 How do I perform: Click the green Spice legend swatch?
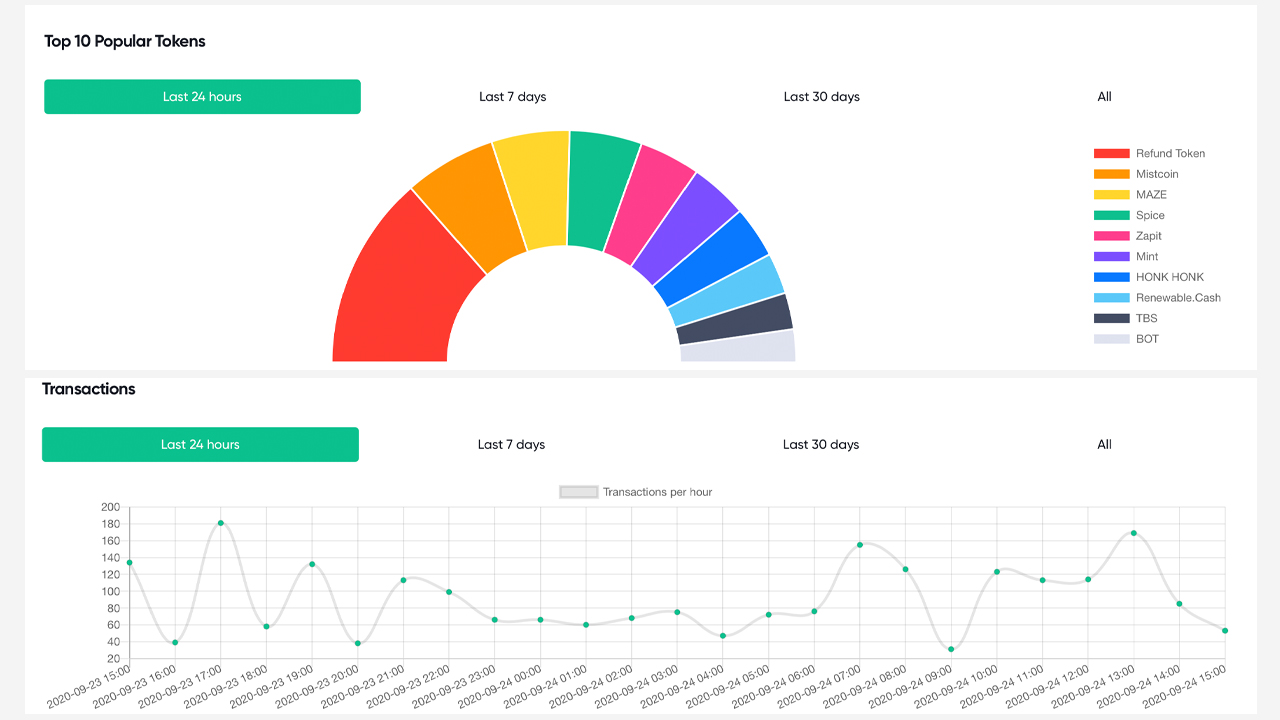pyautogui.click(x=1111, y=215)
